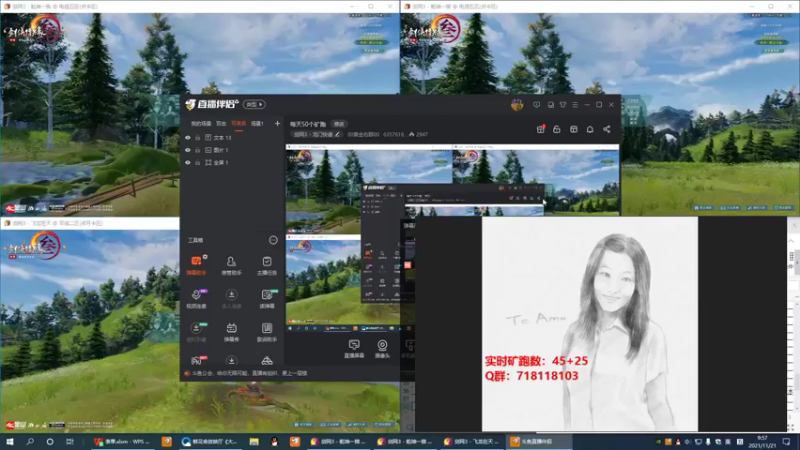Open the notification bell in 直播伴侣

[590, 130]
